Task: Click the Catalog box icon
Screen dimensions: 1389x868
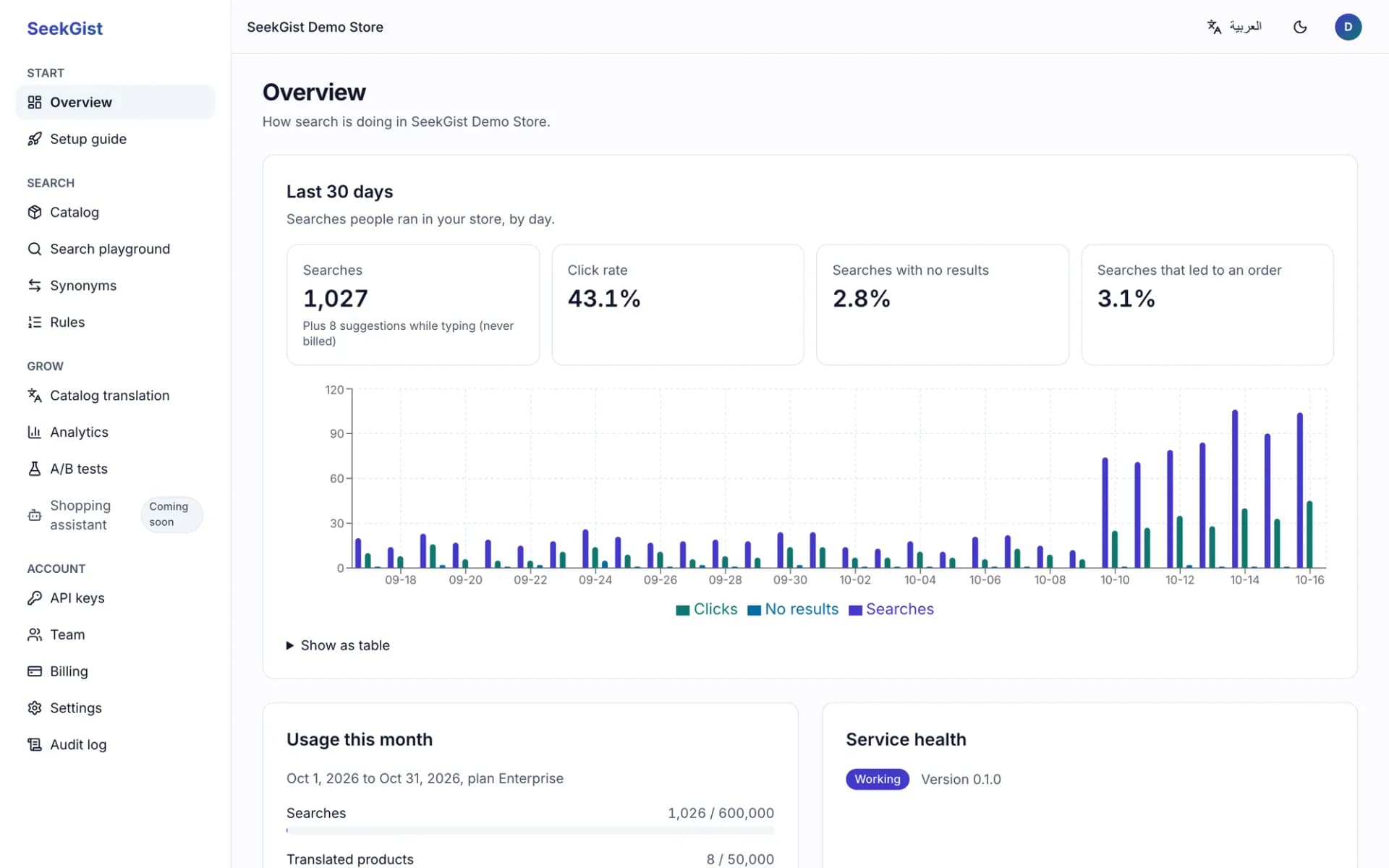Action: point(34,212)
